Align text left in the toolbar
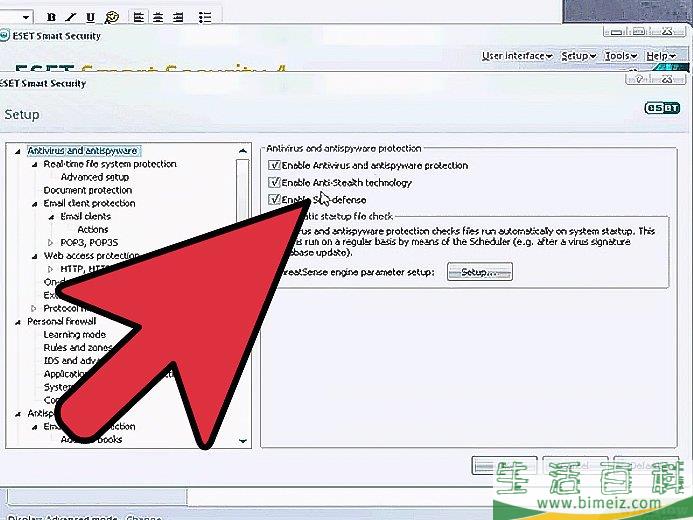Image resolution: width=693 pixels, height=520 pixels. pyautogui.click(x=139, y=17)
